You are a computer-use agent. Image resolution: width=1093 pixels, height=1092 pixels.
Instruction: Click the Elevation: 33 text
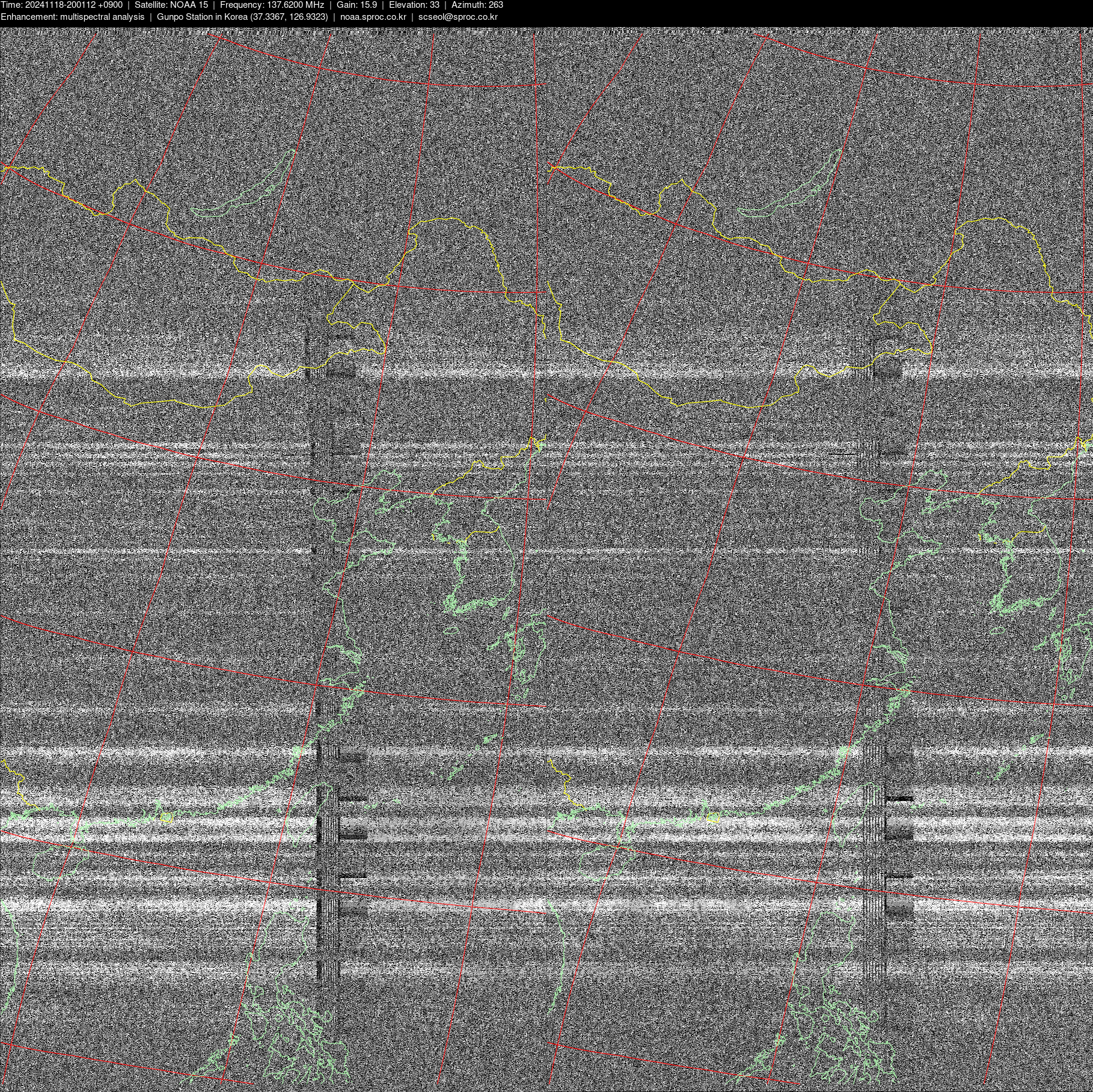tap(414, 5)
